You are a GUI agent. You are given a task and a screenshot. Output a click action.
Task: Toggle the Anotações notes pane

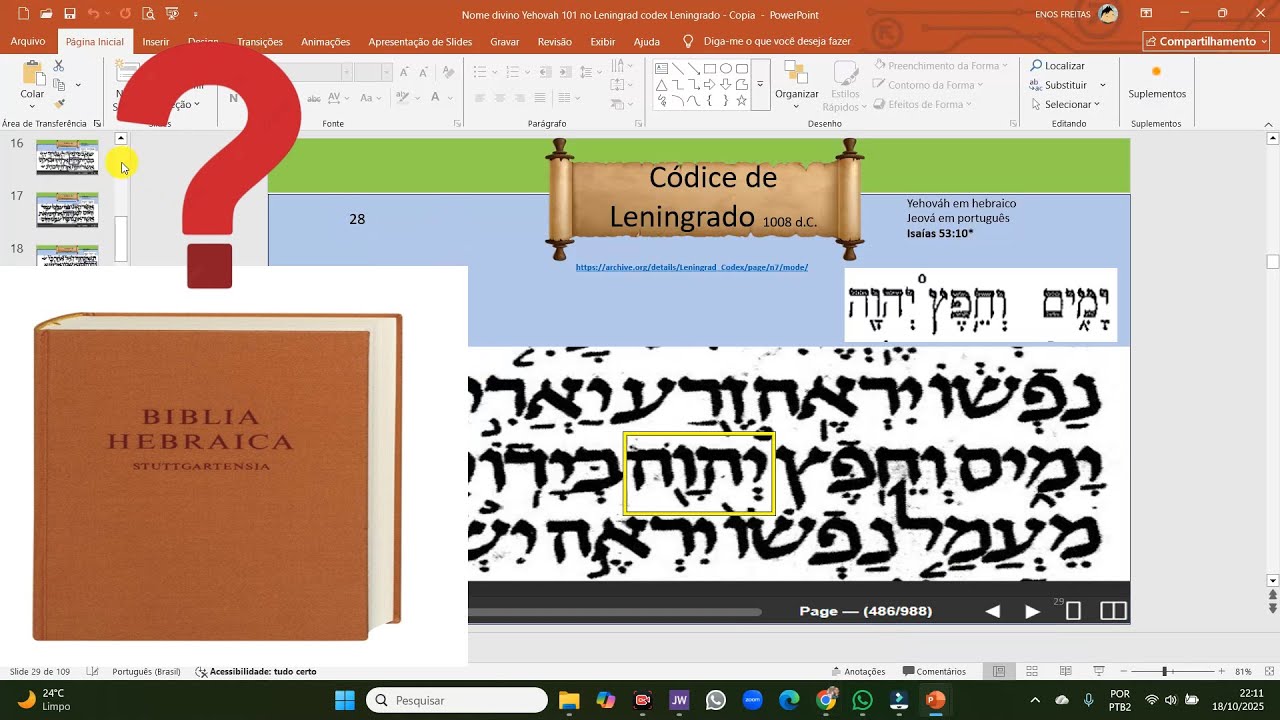pyautogui.click(x=858, y=672)
